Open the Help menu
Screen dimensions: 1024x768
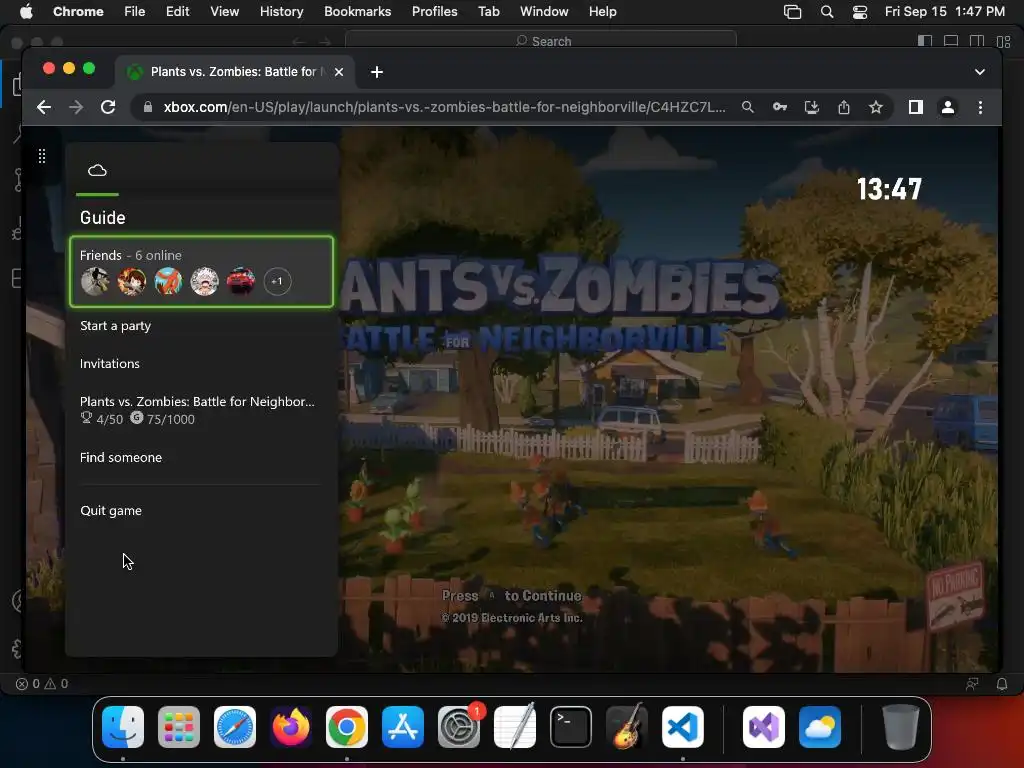[x=602, y=12]
